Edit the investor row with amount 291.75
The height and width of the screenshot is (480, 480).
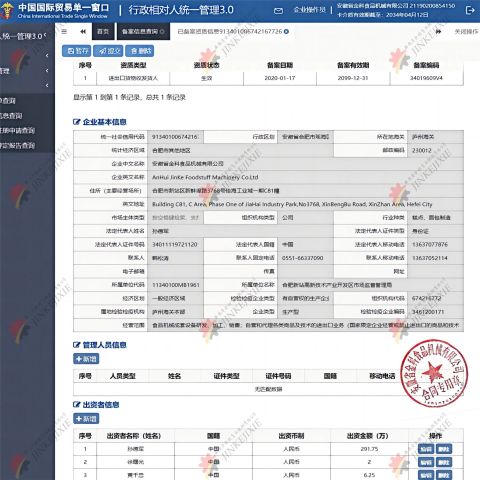tap(426, 449)
